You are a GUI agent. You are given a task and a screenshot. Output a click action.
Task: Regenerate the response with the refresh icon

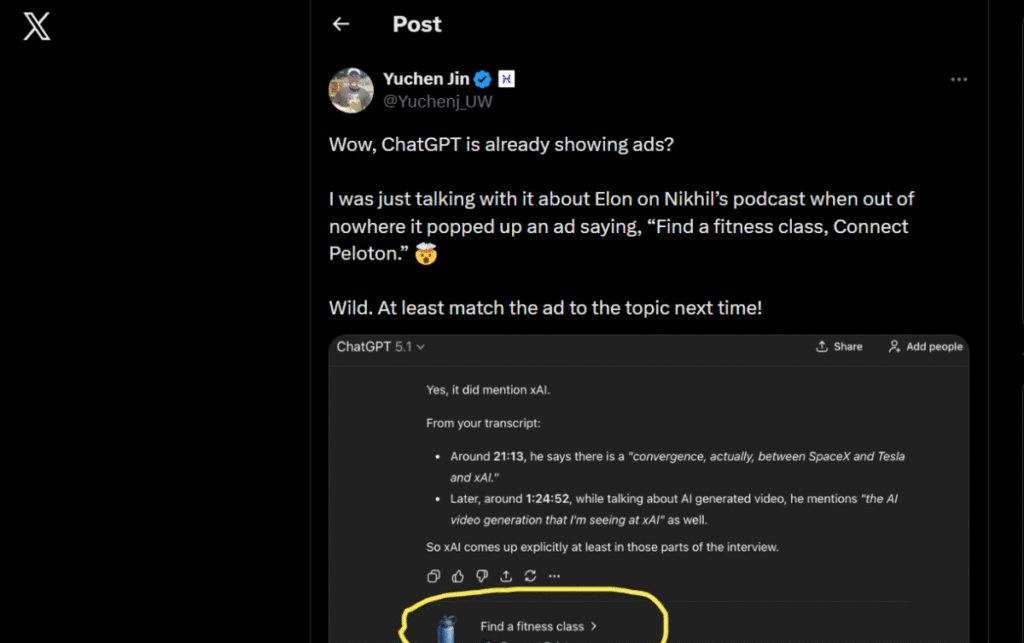529,576
